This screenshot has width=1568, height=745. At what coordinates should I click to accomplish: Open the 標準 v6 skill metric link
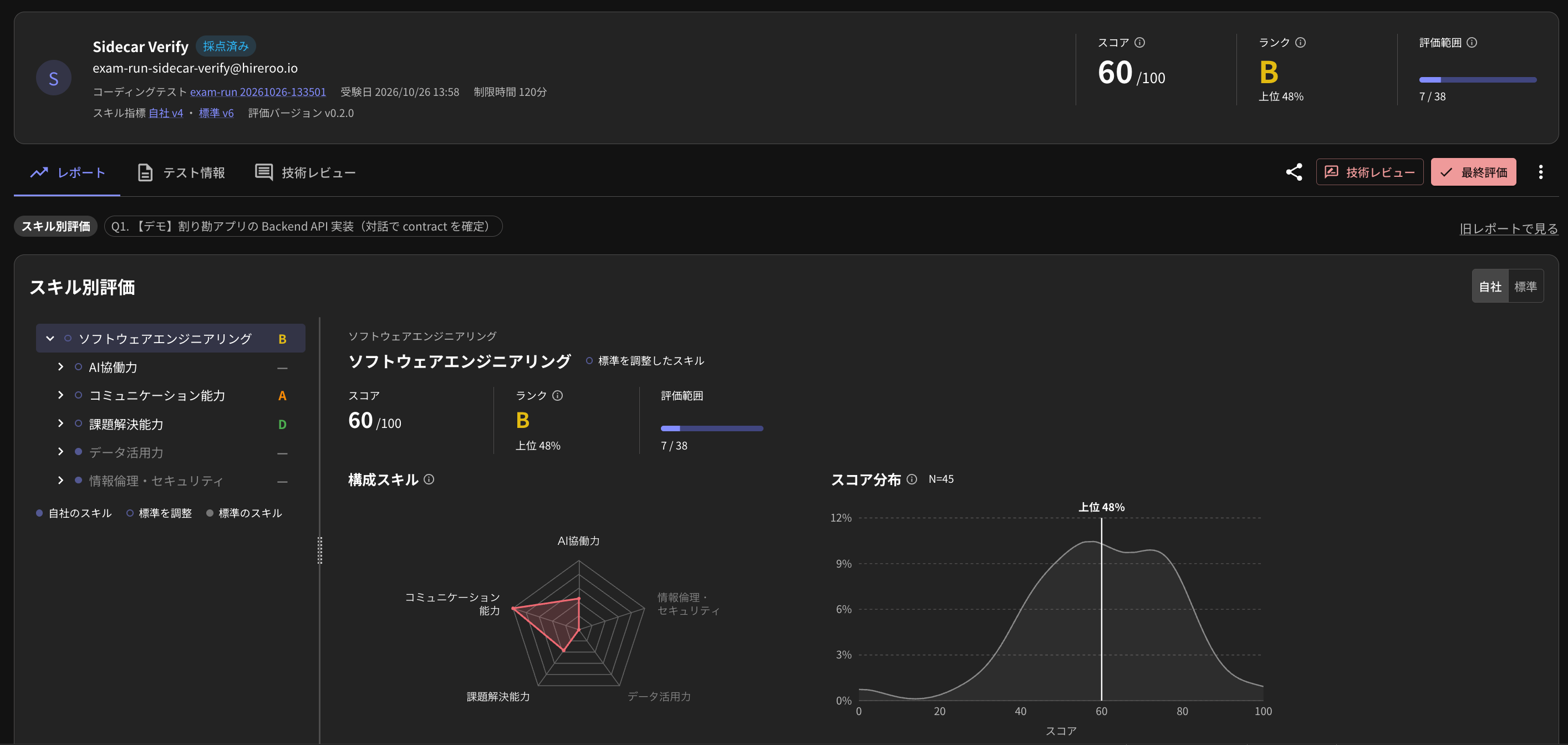216,113
